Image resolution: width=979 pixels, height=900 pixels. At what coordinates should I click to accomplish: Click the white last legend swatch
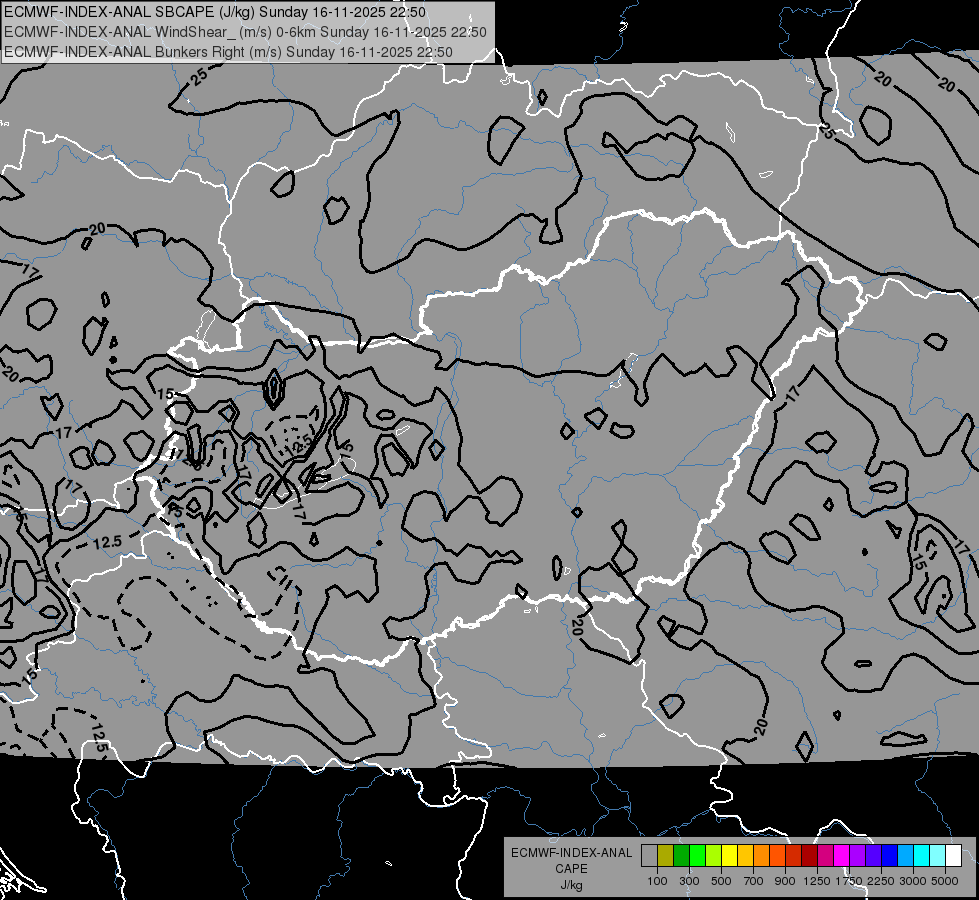pyautogui.click(x=953, y=855)
